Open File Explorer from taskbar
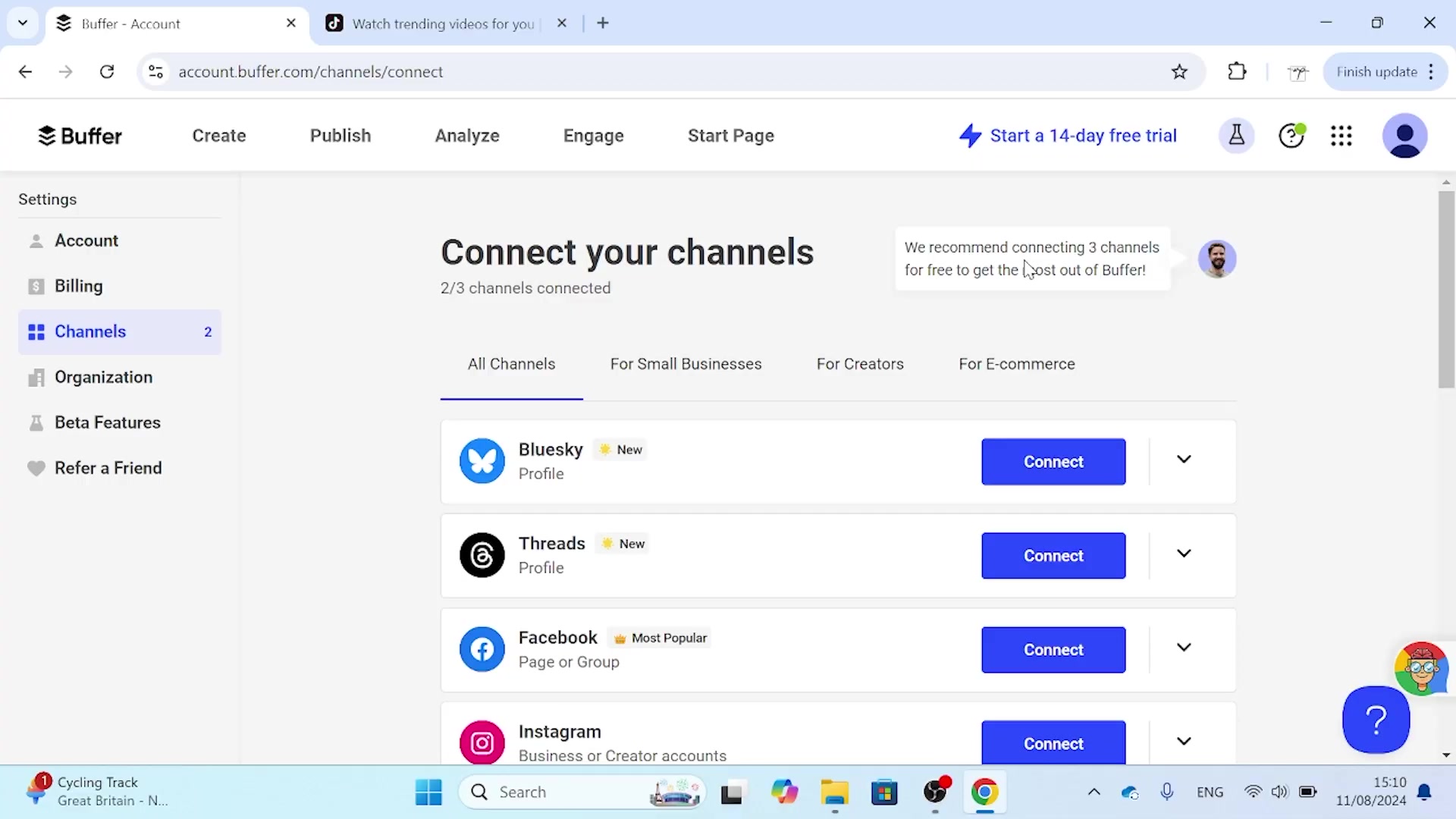Viewport: 1456px width, 819px height. tap(835, 792)
